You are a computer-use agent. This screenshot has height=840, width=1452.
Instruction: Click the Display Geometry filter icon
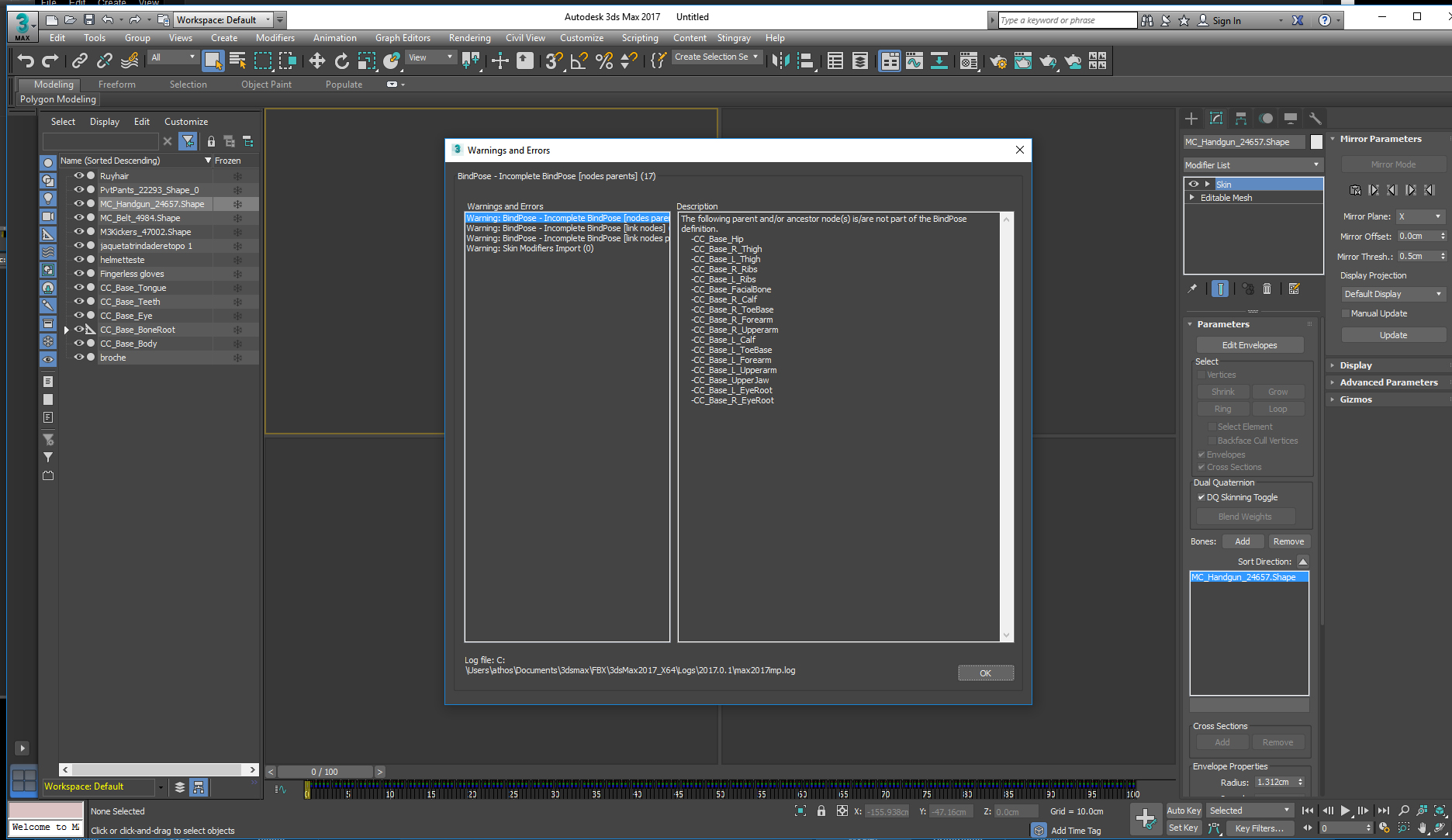[48, 162]
